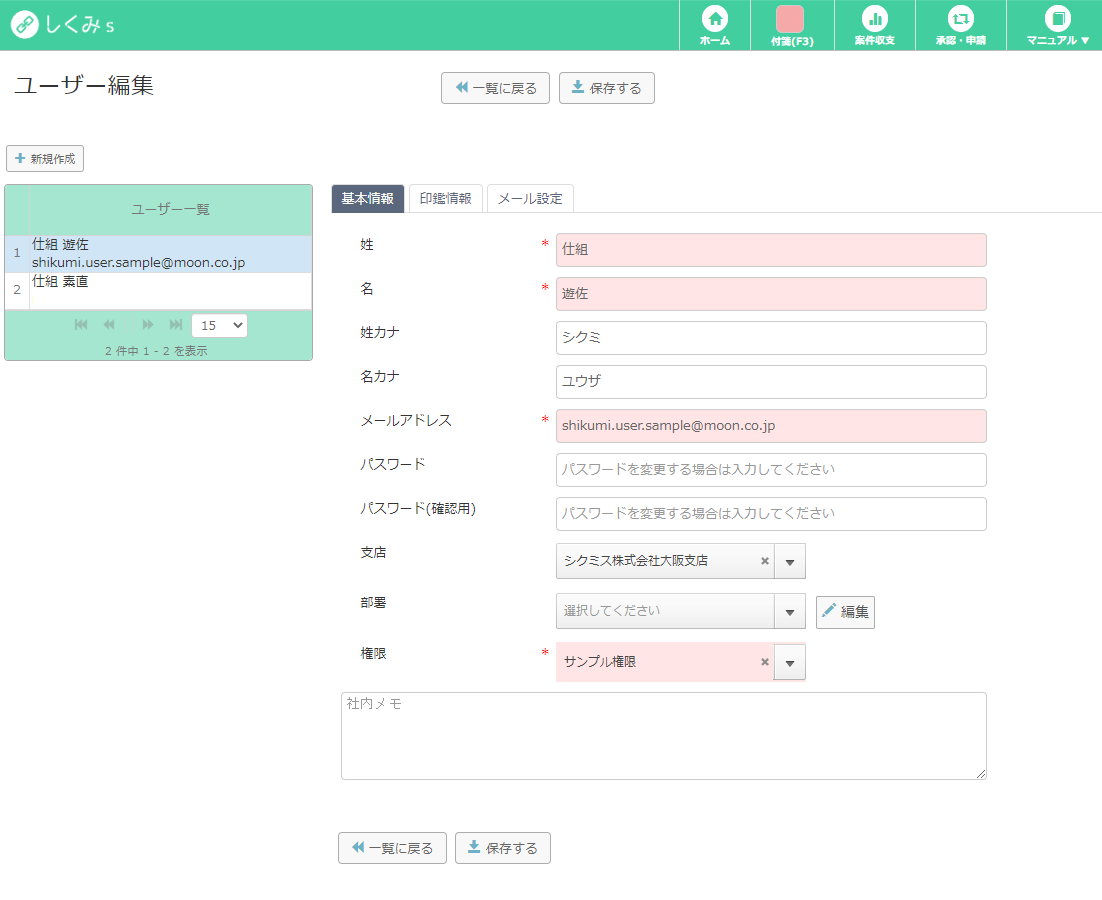Click the bottom 一覧に戻る button
This screenshot has width=1102, height=900.
(x=392, y=848)
